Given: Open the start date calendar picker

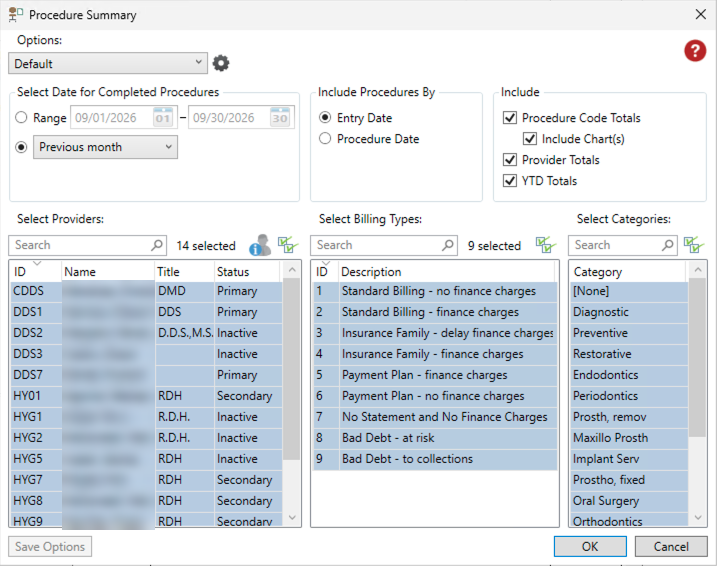Looking at the screenshot, I should (163, 117).
